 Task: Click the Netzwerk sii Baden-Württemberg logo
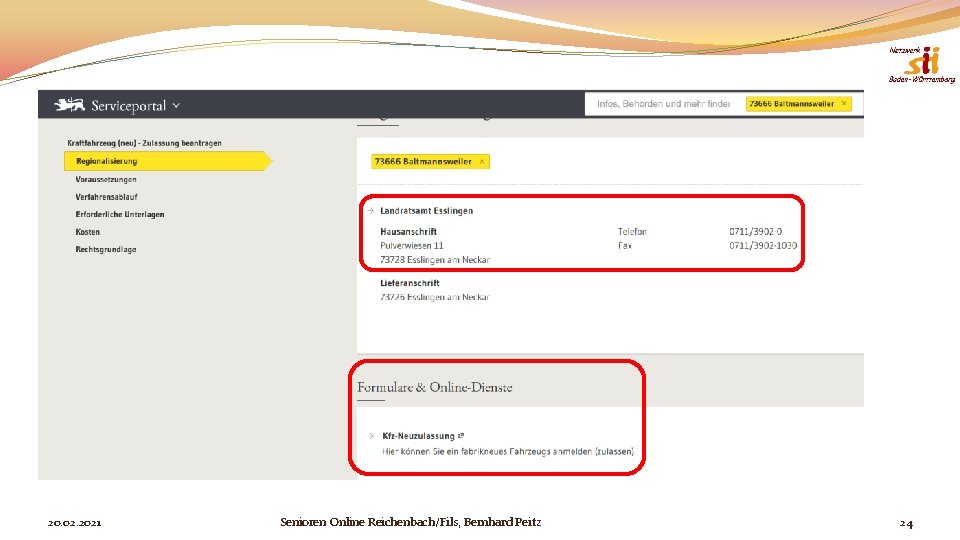coord(922,64)
